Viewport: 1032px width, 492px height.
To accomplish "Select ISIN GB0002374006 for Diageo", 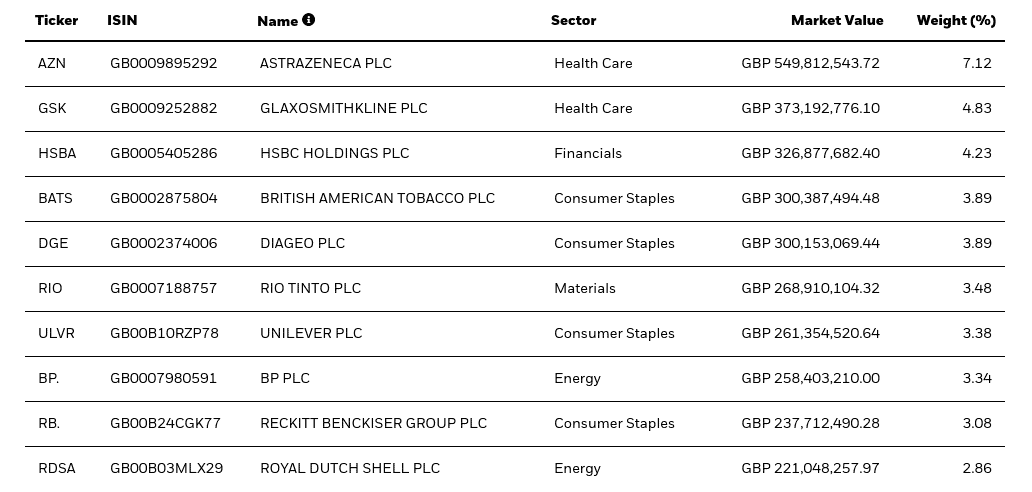I will click(163, 243).
